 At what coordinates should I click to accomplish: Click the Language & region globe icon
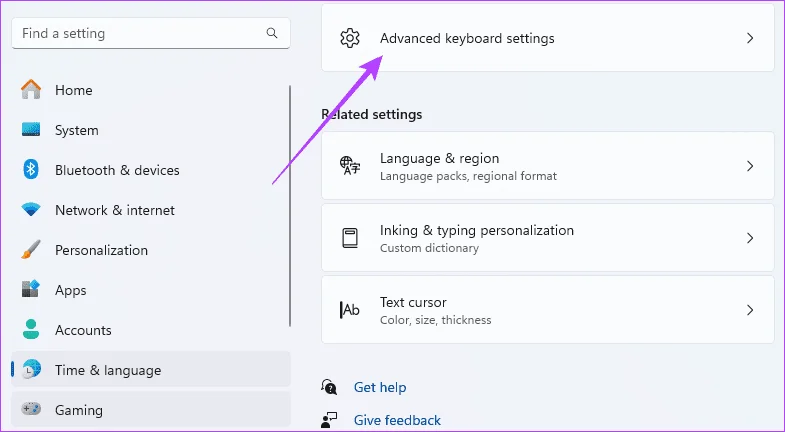350,166
